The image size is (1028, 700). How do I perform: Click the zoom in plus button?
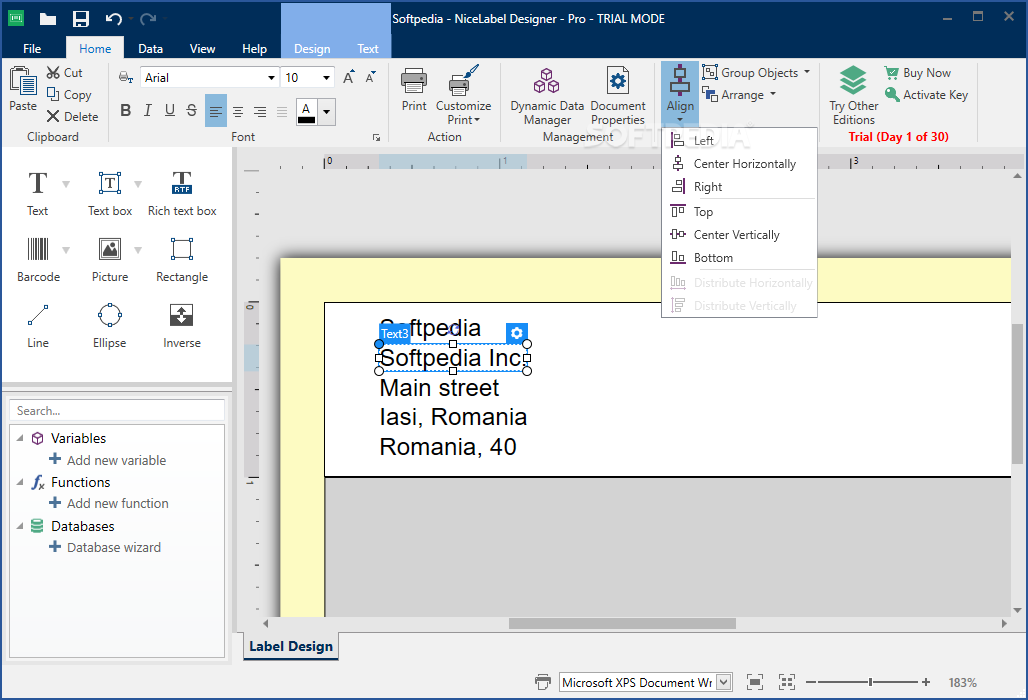click(x=926, y=682)
